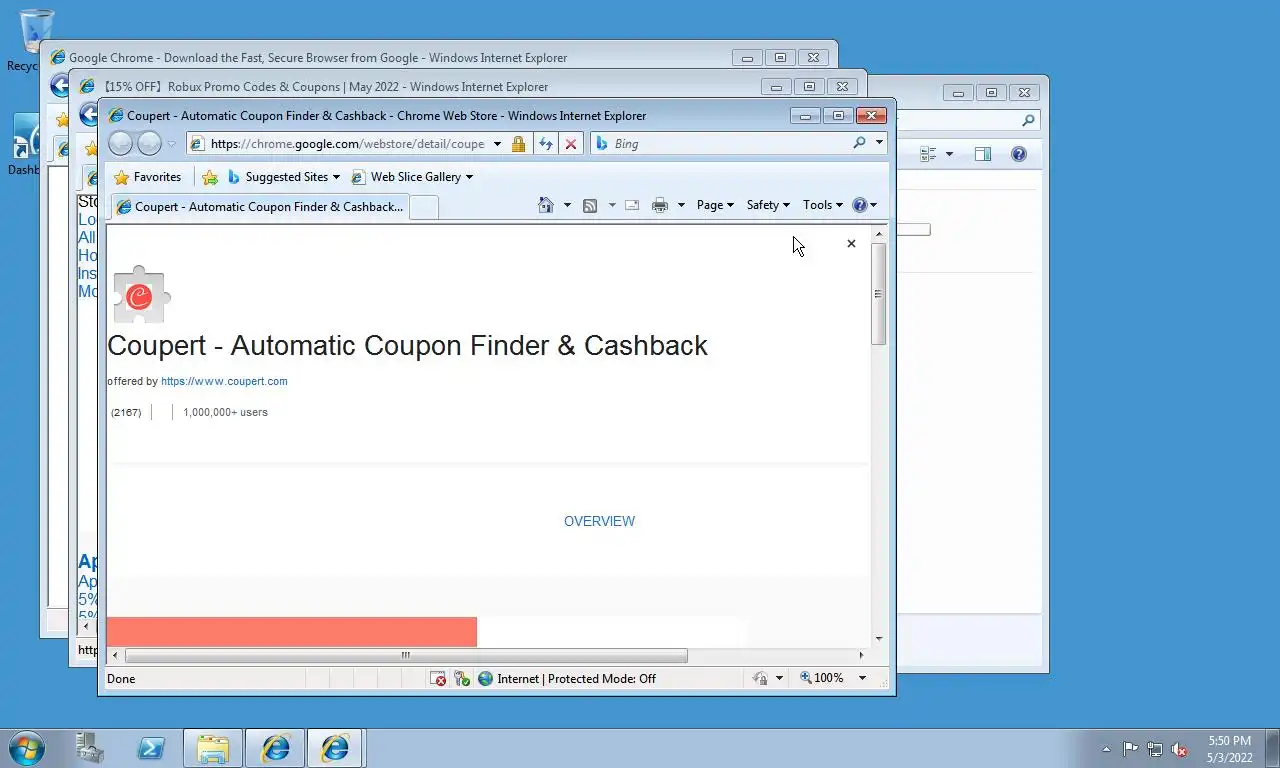The height and width of the screenshot is (768, 1280).
Task: Open the 100% zoom level dropdown arrow
Action: (862, 678)
